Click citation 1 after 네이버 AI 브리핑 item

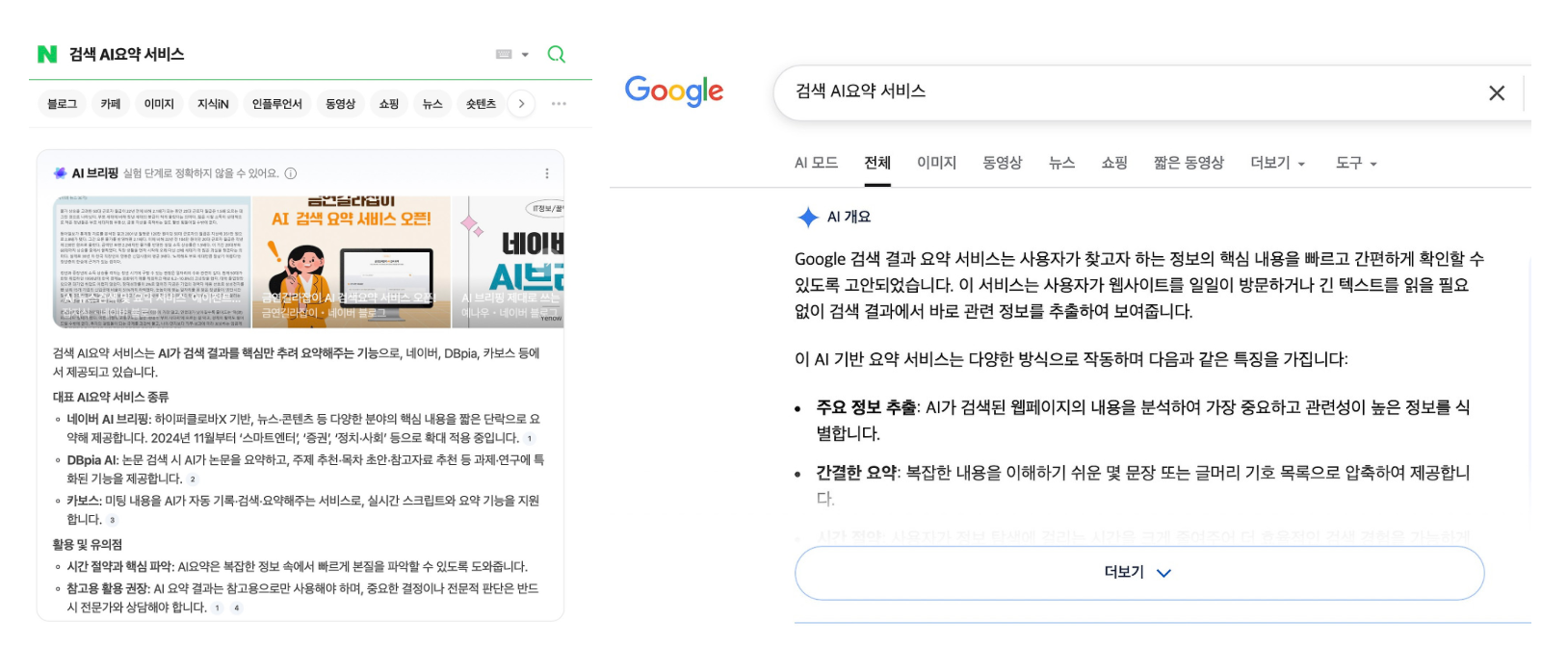pos(529,438)
